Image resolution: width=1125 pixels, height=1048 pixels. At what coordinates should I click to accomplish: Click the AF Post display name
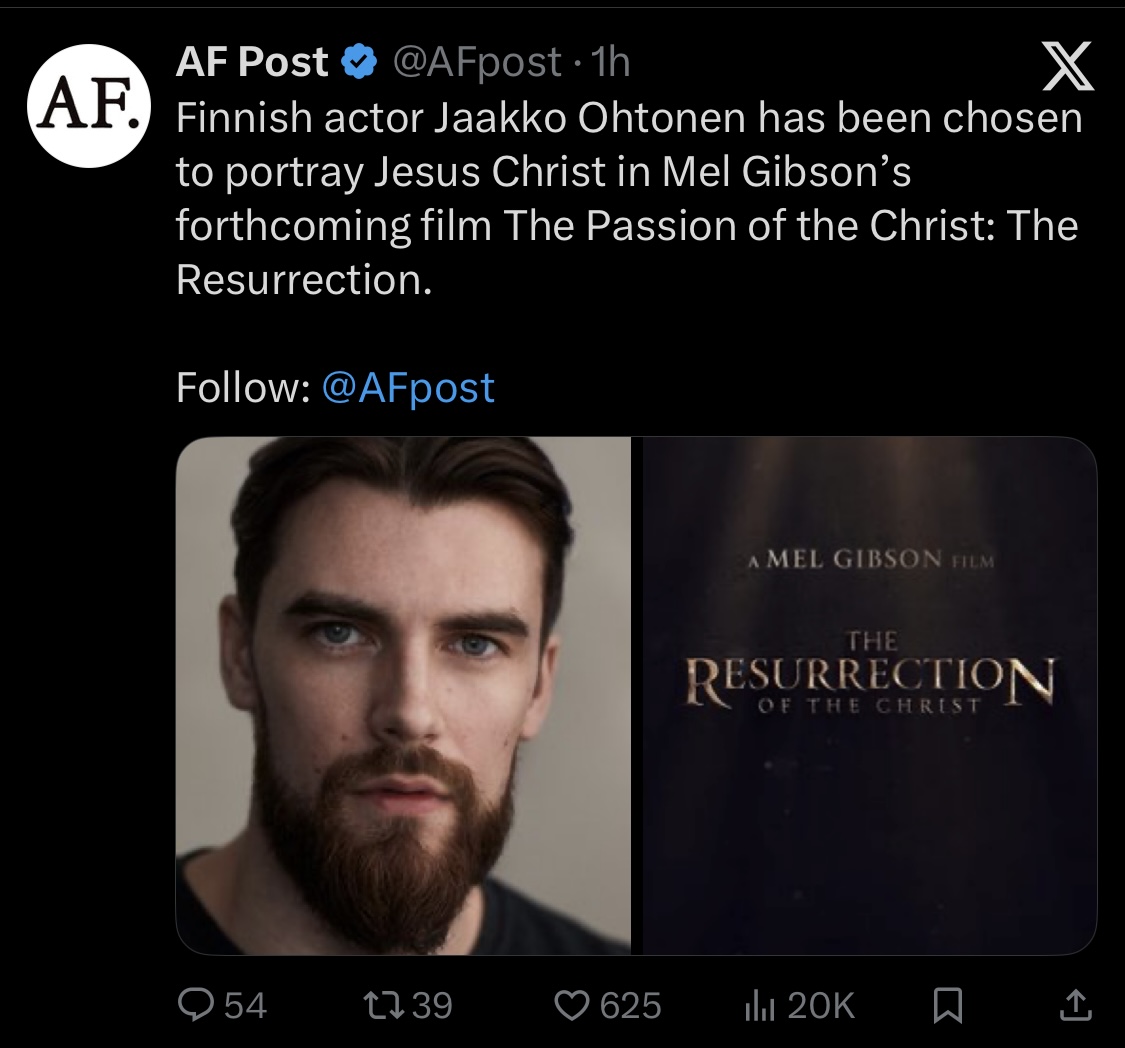click(x=253, y=61)
